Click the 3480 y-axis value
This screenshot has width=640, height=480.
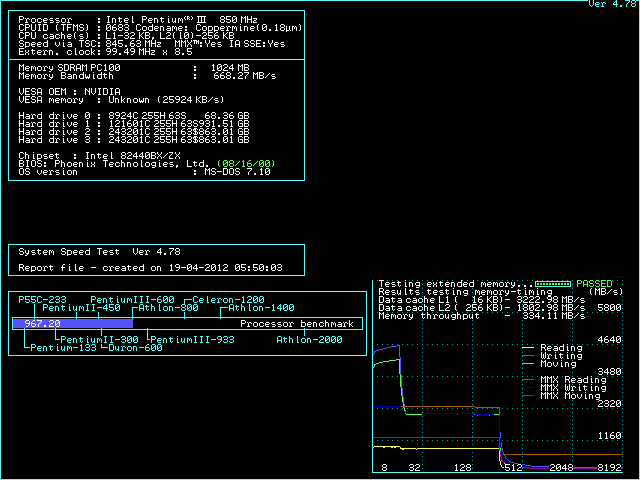pyautogui.click(x=609, y=372)
